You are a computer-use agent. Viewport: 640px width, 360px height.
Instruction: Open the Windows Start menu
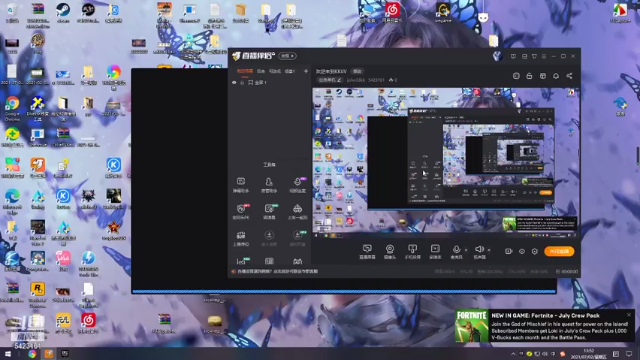8,354
